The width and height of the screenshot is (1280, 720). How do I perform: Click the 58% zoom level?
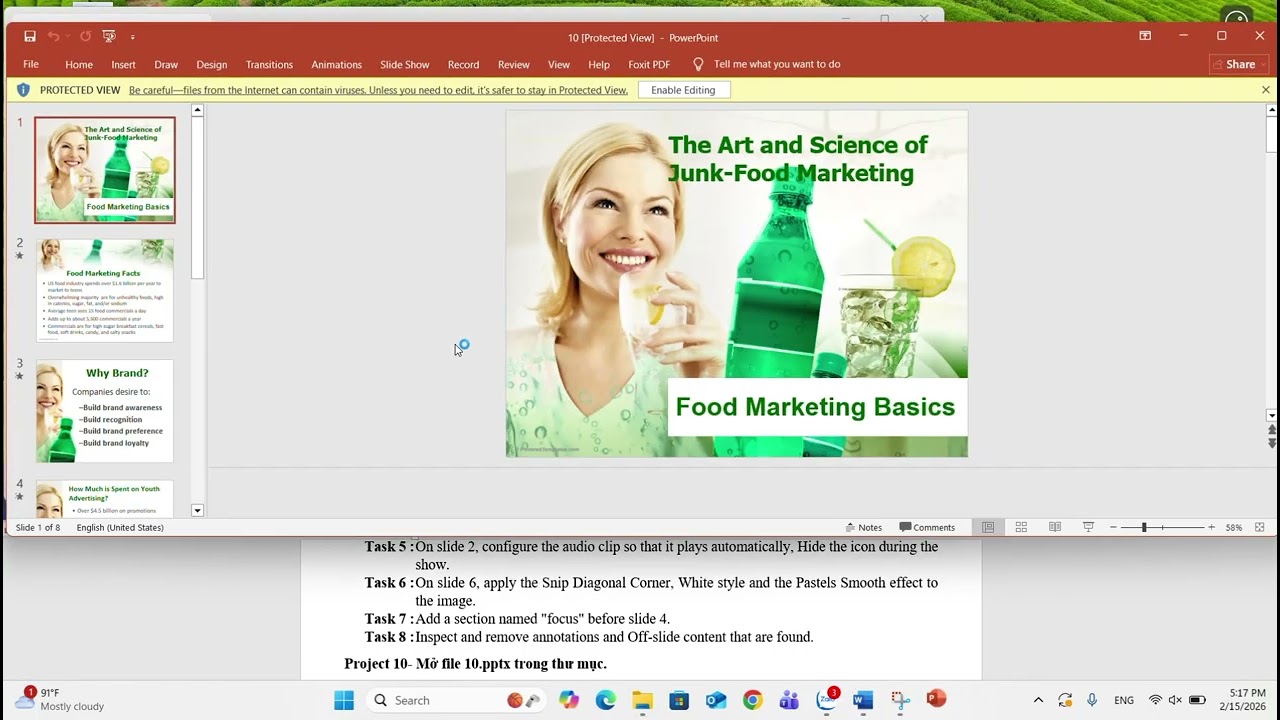[x=1233, y=527]
